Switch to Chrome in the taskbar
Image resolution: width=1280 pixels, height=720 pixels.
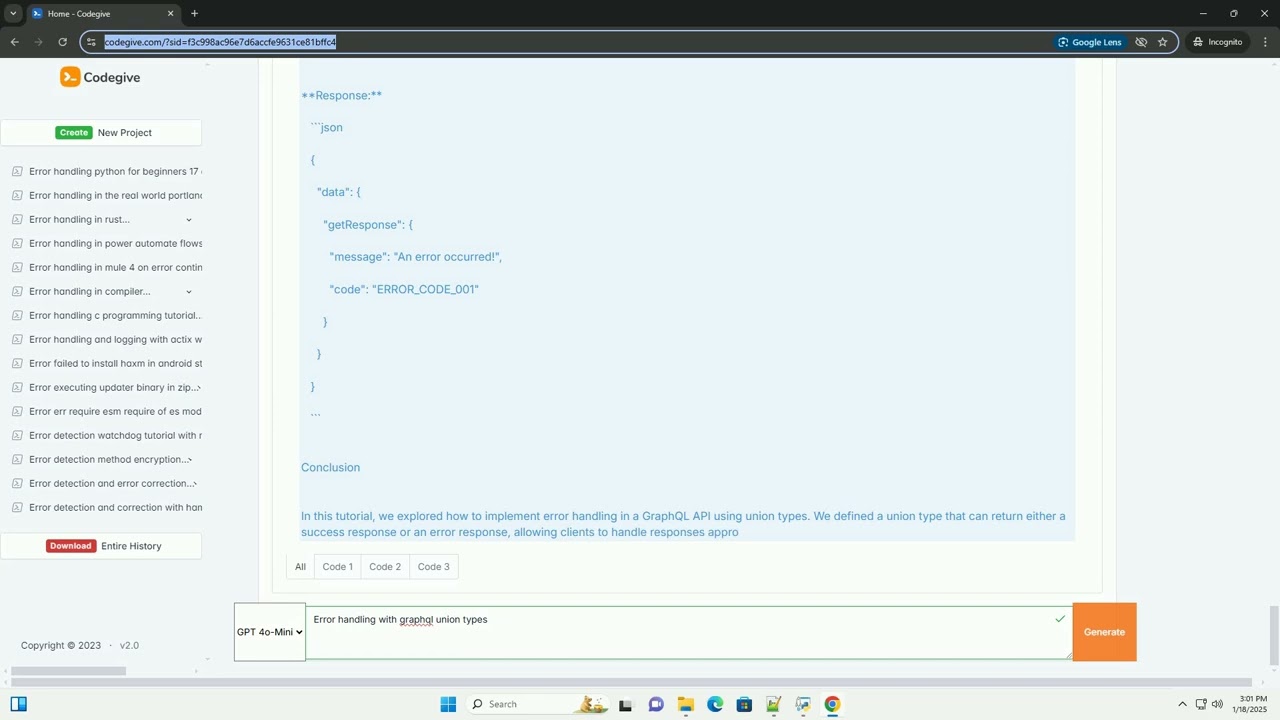[832, 704]
